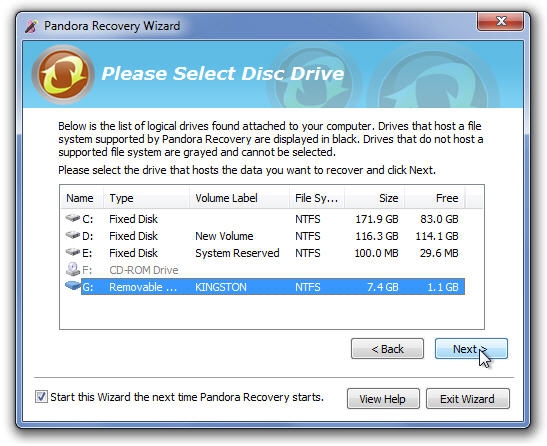
Task: Click the KINGSTON volume label
Action: [x=221, y=287]
